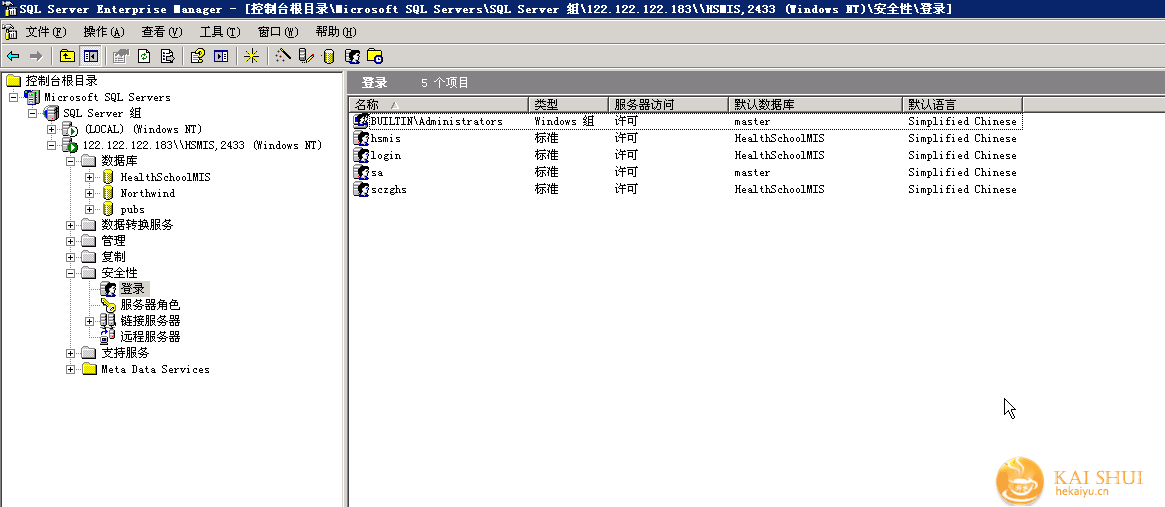The height and width of the screenshot is (507, 1165).
Task: Click the yellow star New icon
Action: 252,56
